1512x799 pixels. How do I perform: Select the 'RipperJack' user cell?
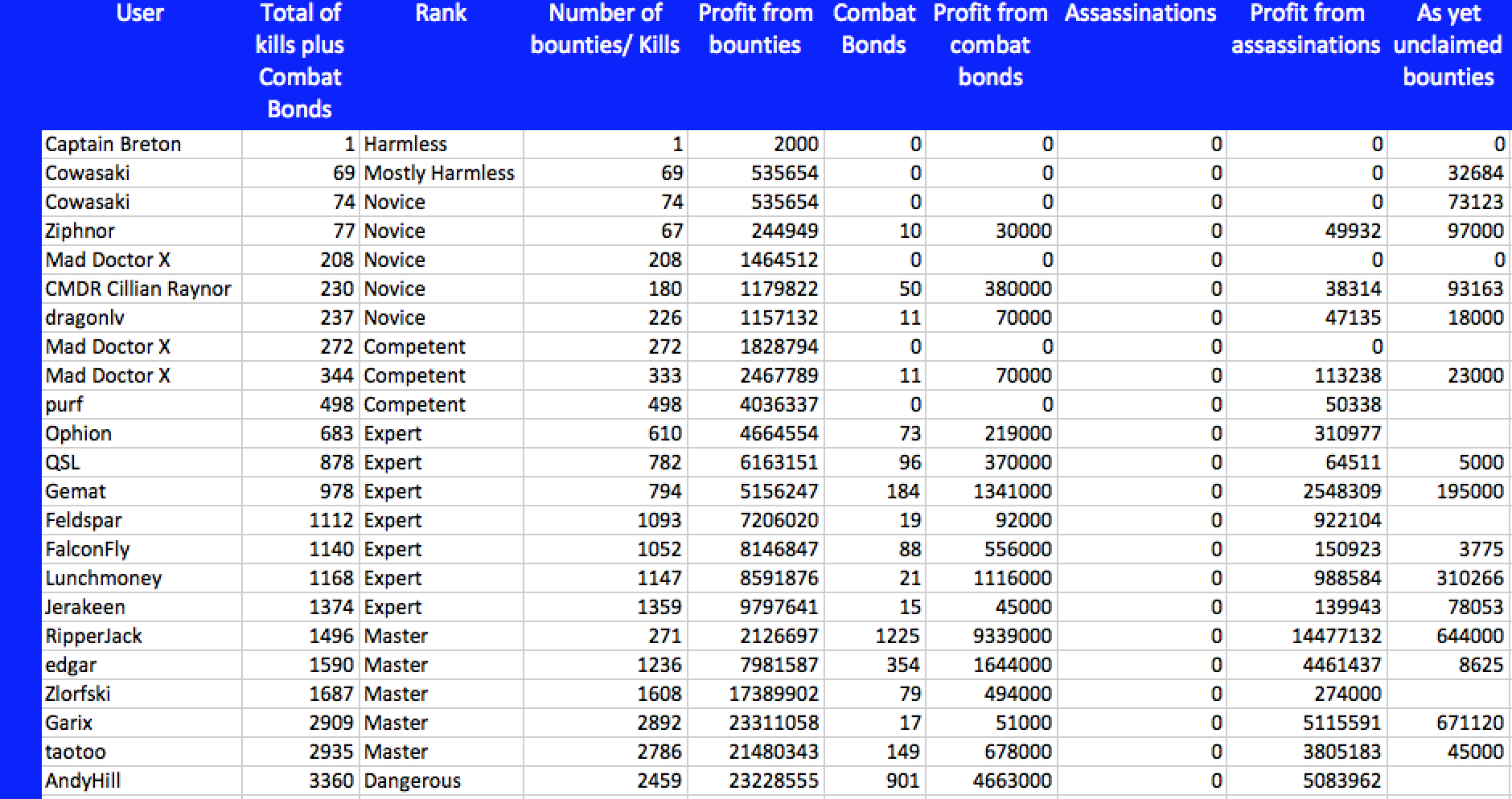point(142,636)
